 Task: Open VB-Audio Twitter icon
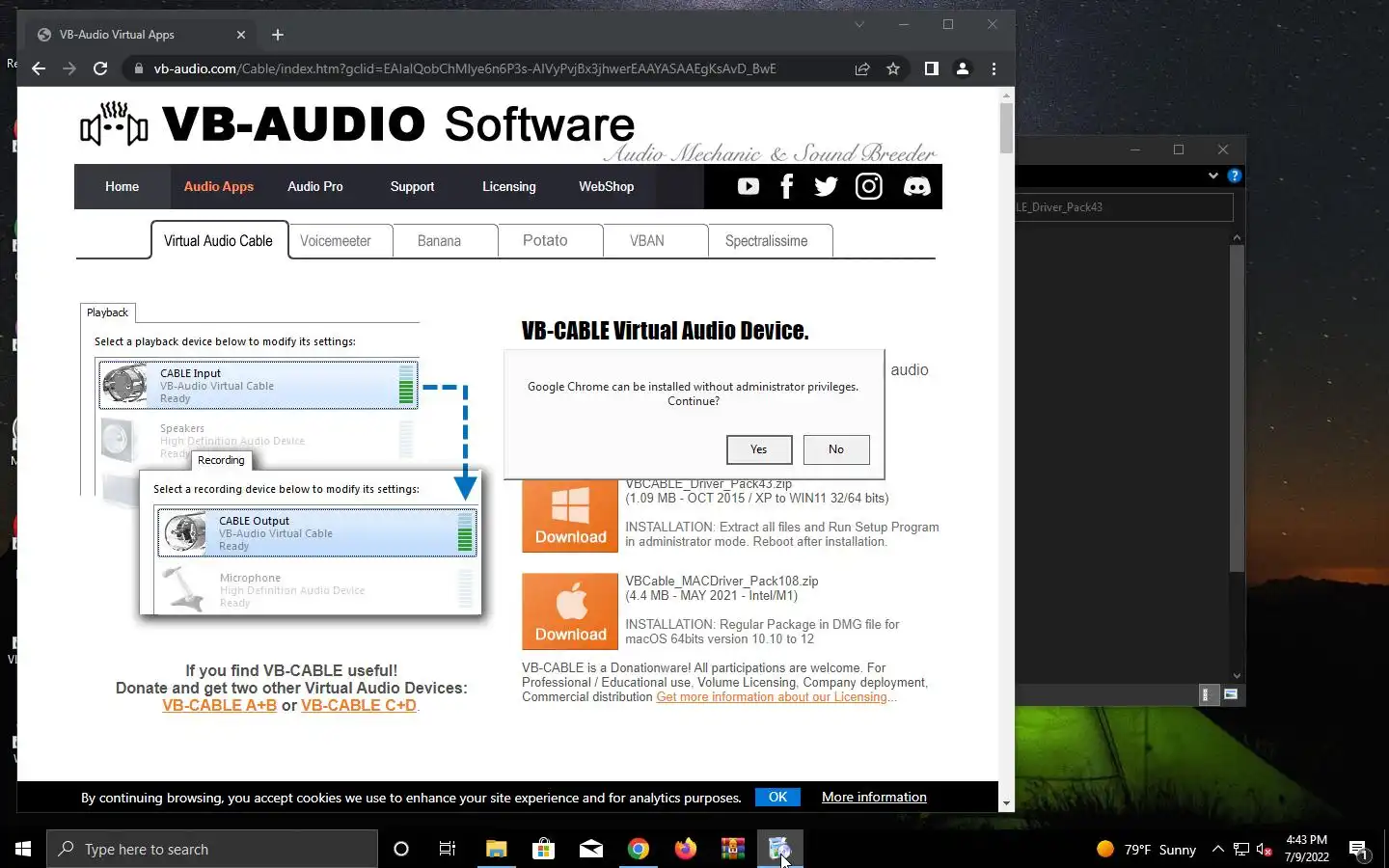[826, 186]
